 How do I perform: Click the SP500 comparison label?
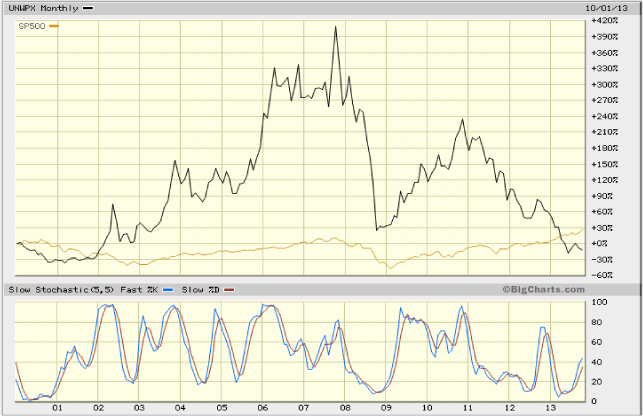coord(32,26)
